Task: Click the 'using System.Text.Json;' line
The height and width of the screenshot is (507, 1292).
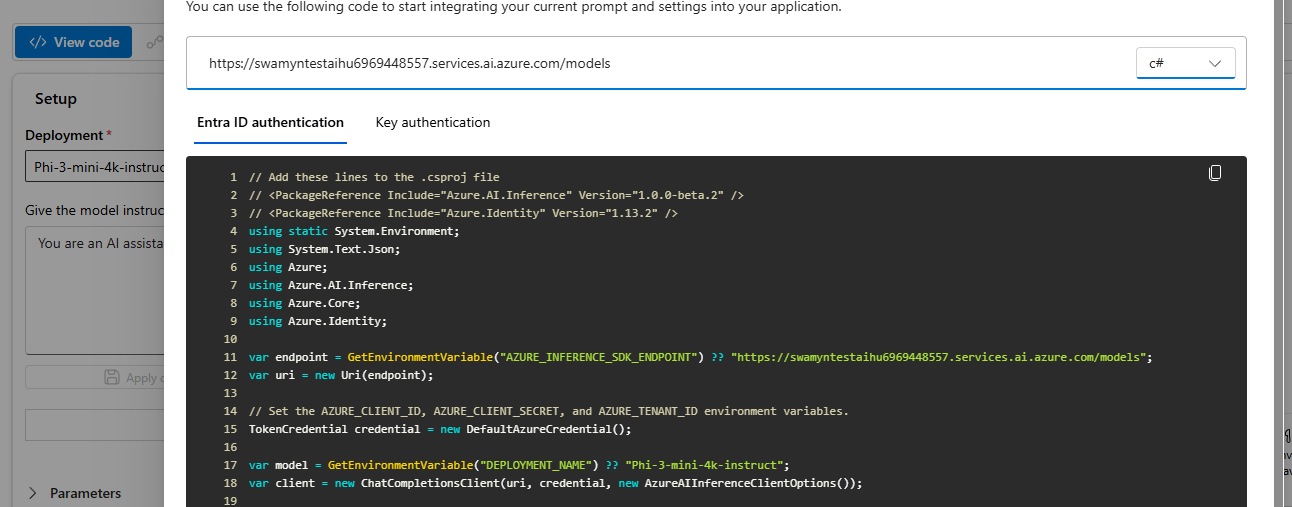Action: click(x=324, y=249)
